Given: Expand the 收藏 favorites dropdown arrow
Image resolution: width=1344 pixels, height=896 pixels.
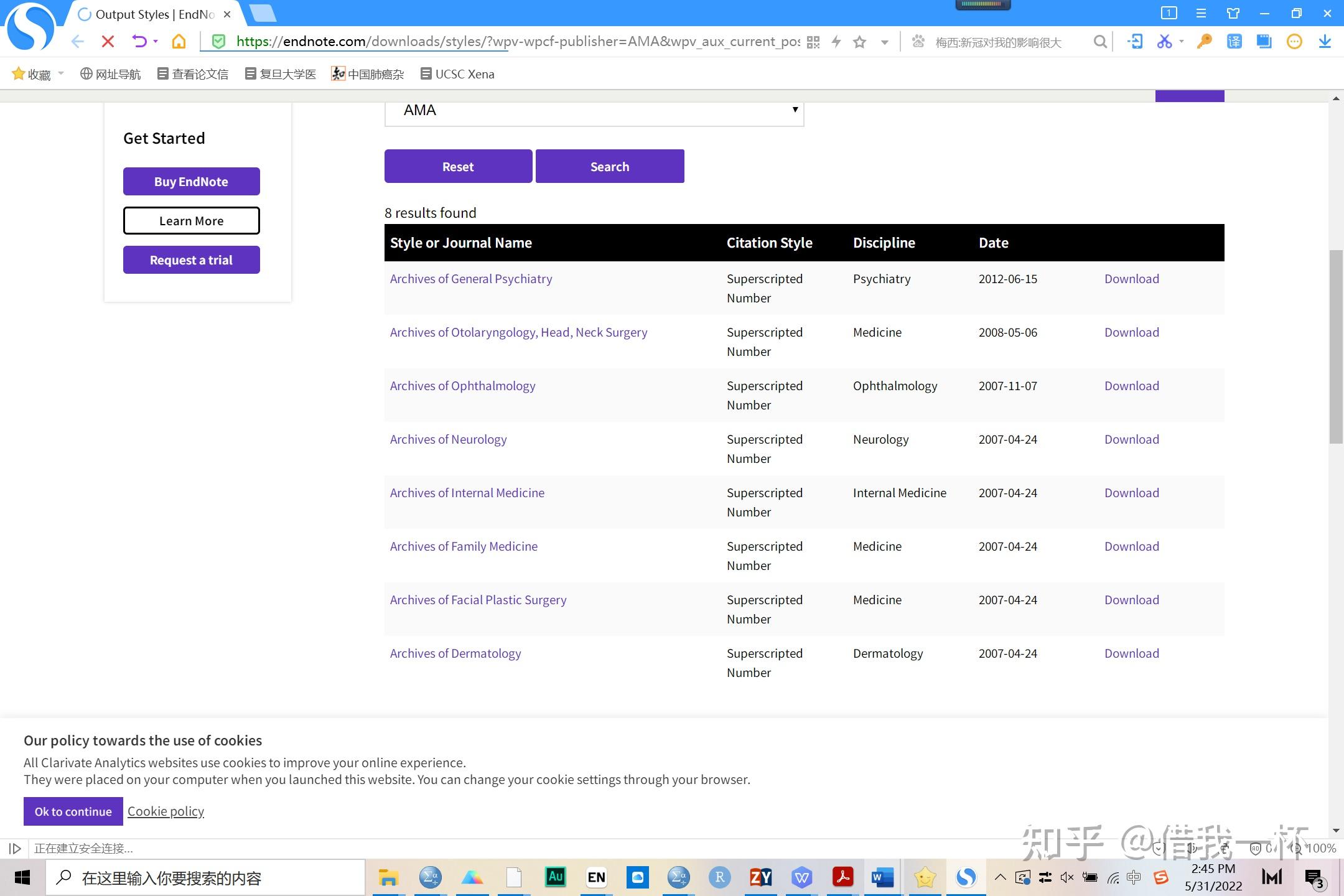Looking at the screenshot, I should 61,73.
